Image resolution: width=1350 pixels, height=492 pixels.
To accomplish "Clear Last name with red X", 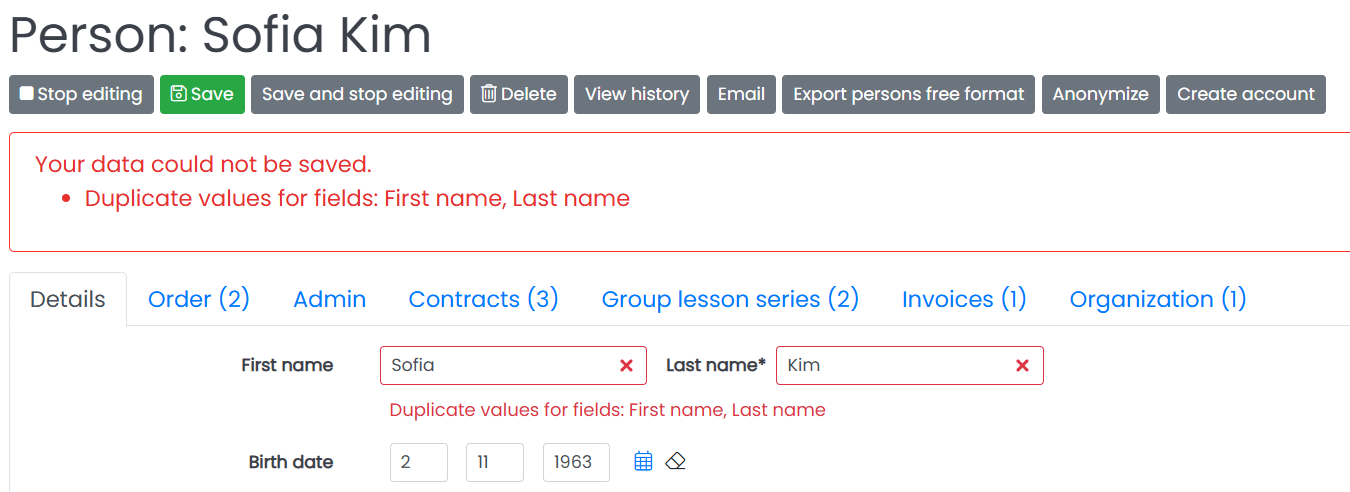I will point(1022,366).
